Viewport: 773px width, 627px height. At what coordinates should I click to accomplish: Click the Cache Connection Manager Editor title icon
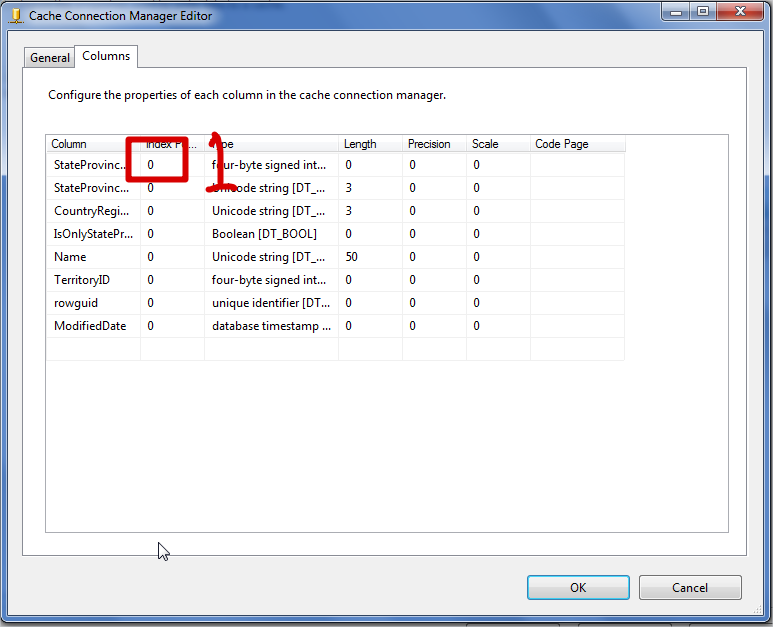pyautogui.click(x=15, y=16)
